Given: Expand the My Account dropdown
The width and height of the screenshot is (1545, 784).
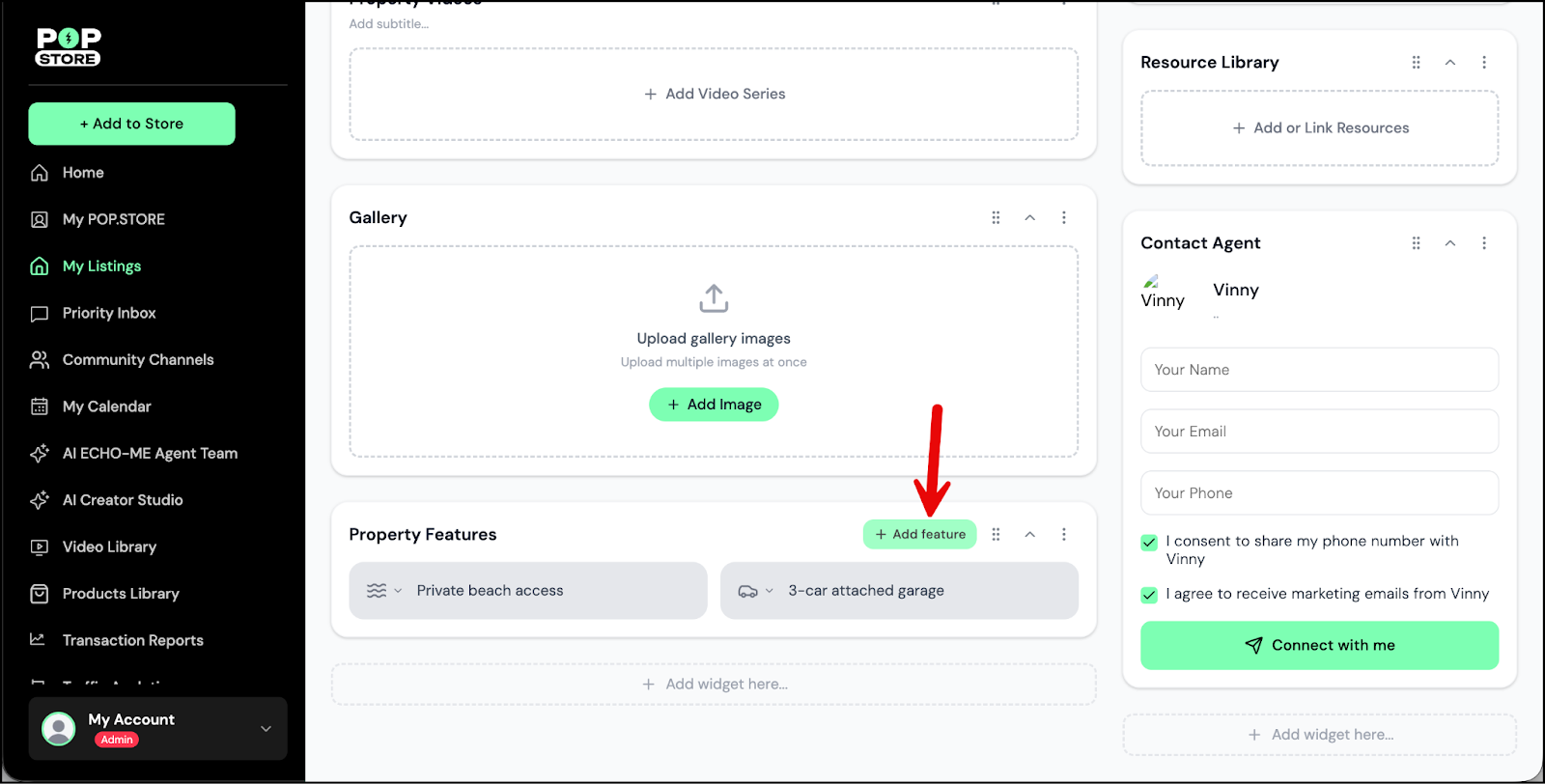Looking at the screenshot, I should pyautogui.click(x=266, y=728).
